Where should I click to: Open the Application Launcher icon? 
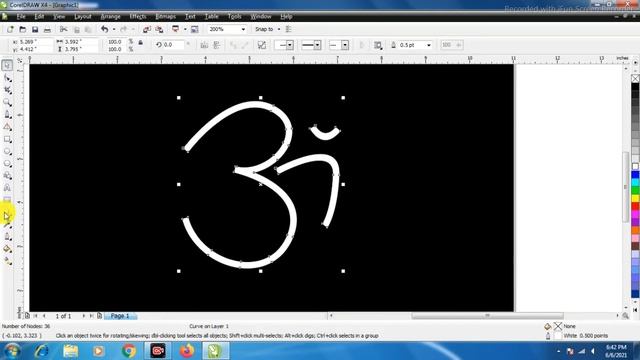coord(176,29)
